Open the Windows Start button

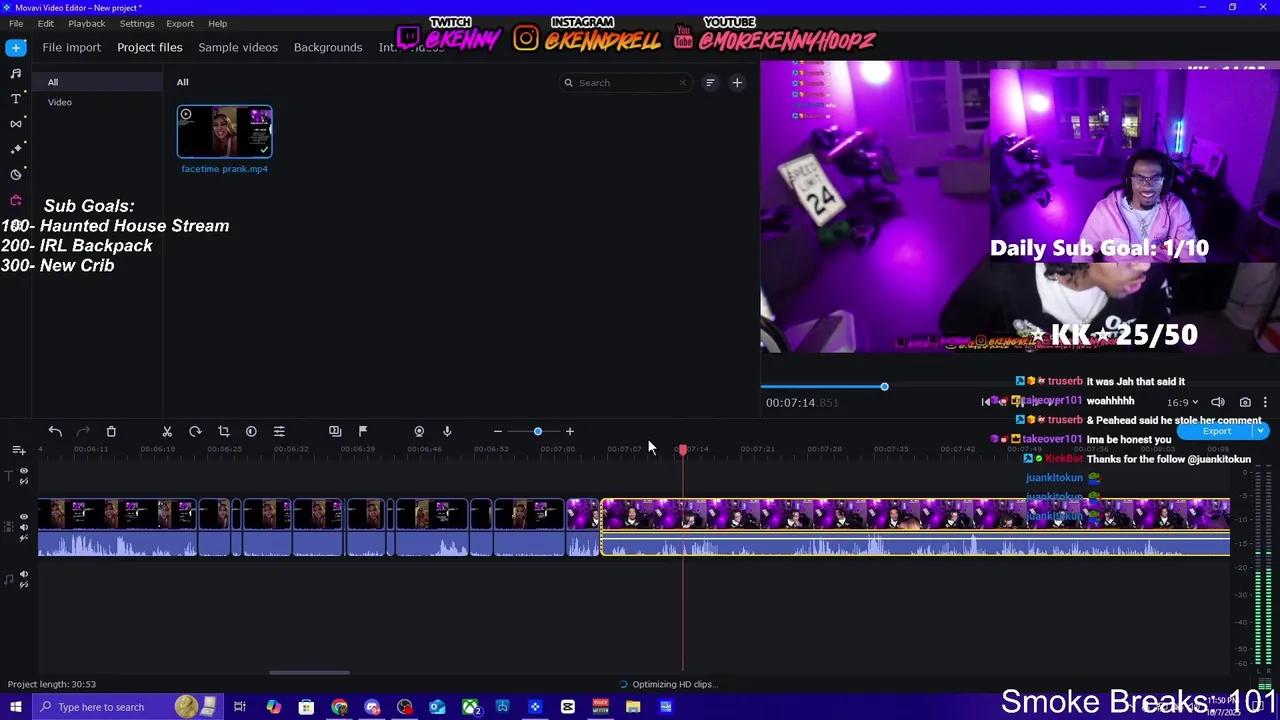coord(16,707)
